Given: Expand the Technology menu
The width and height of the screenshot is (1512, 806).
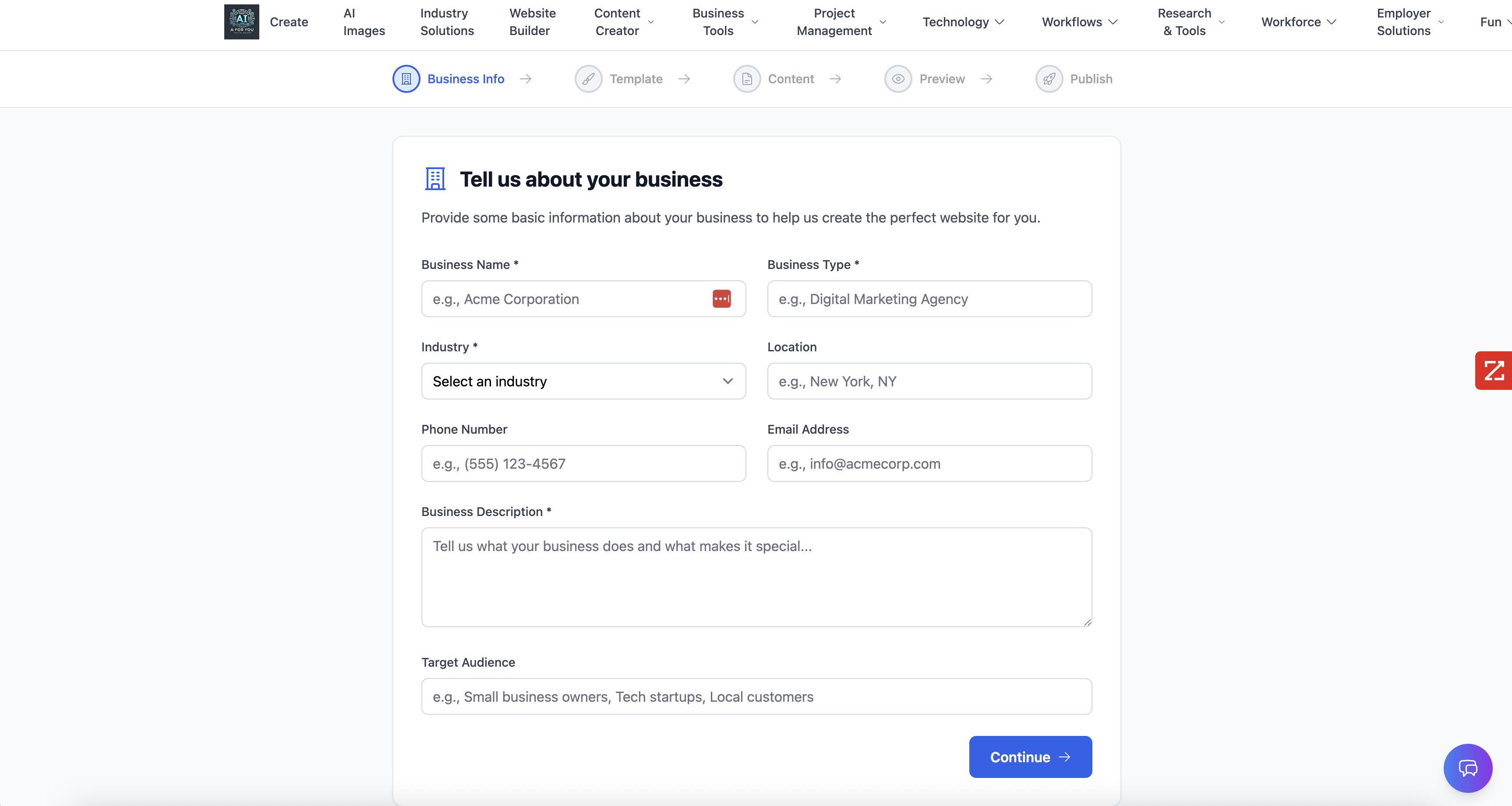Looking at the screenshot, I should pos(963,22).
